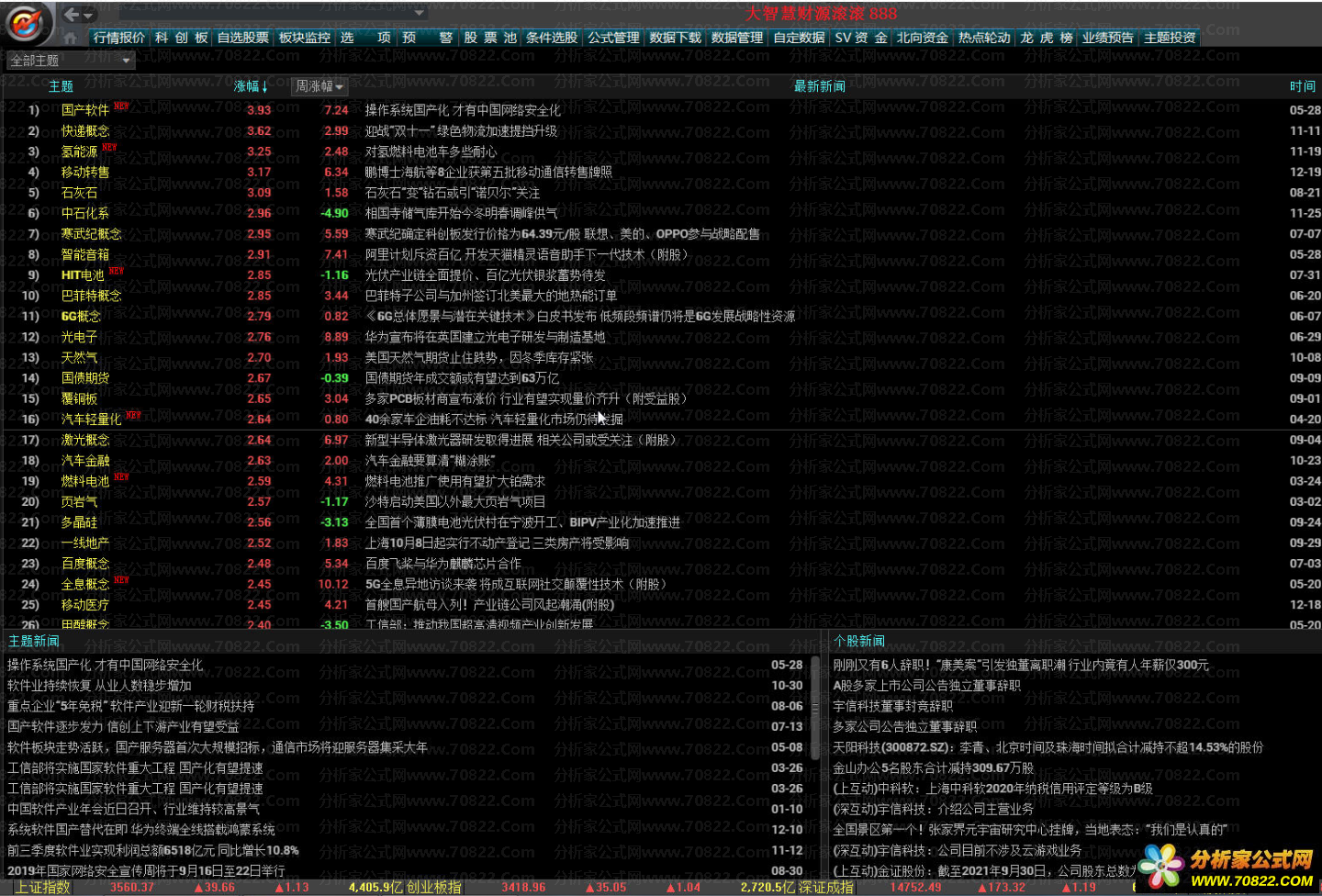Screen dimensions: 1322x896
Task: Select the HIT电池 theme row
Action: [x=661, y=275]
